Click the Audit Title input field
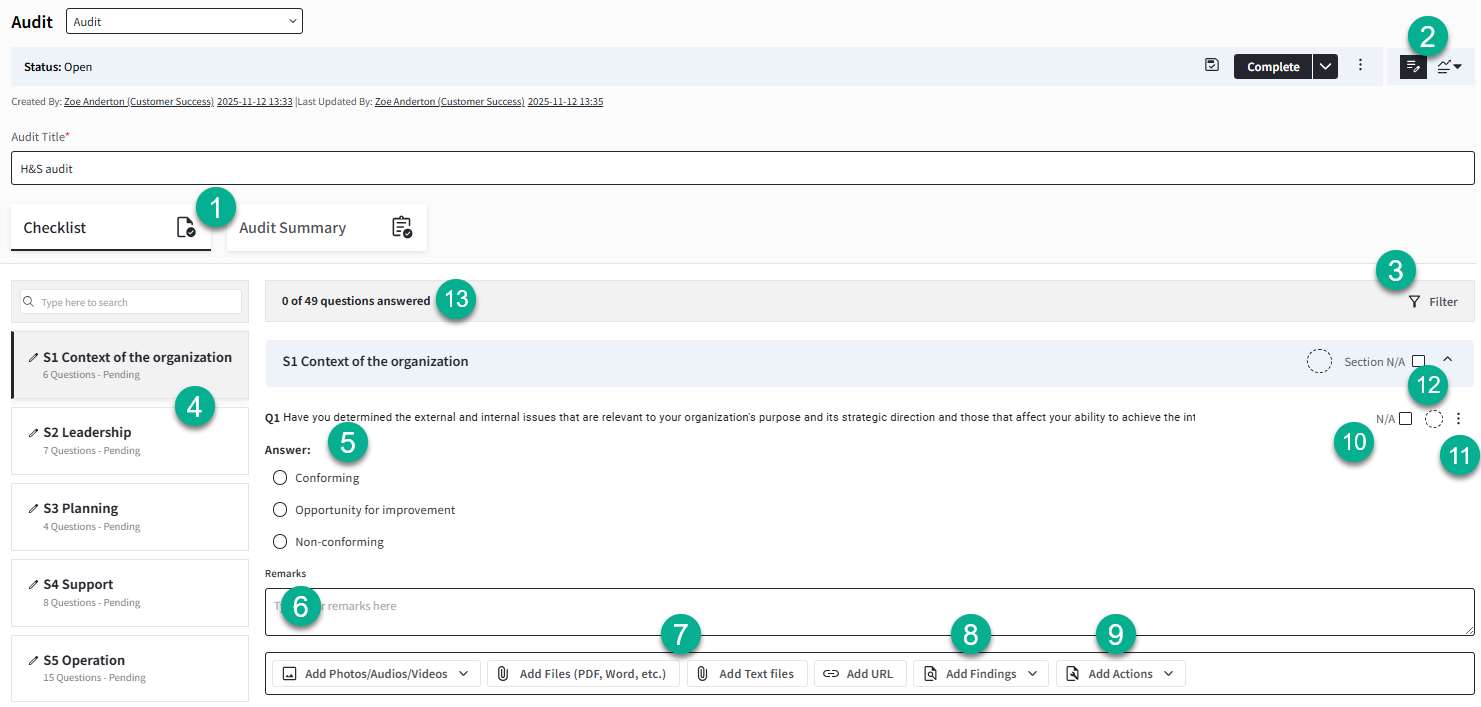 click(742, 168)
